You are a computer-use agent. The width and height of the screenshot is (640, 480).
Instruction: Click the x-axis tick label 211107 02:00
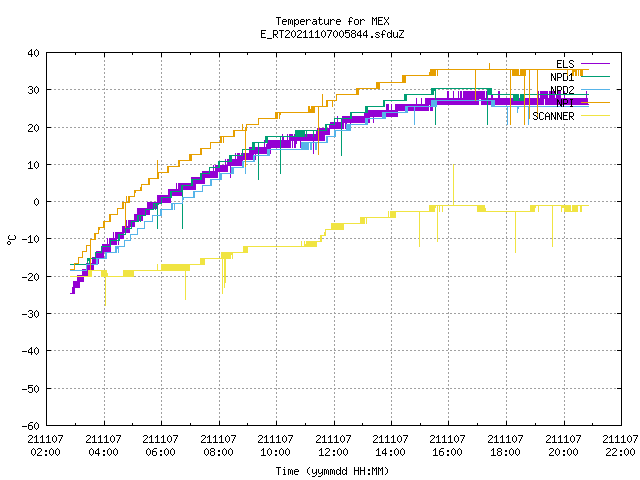(x=45, y=446)
